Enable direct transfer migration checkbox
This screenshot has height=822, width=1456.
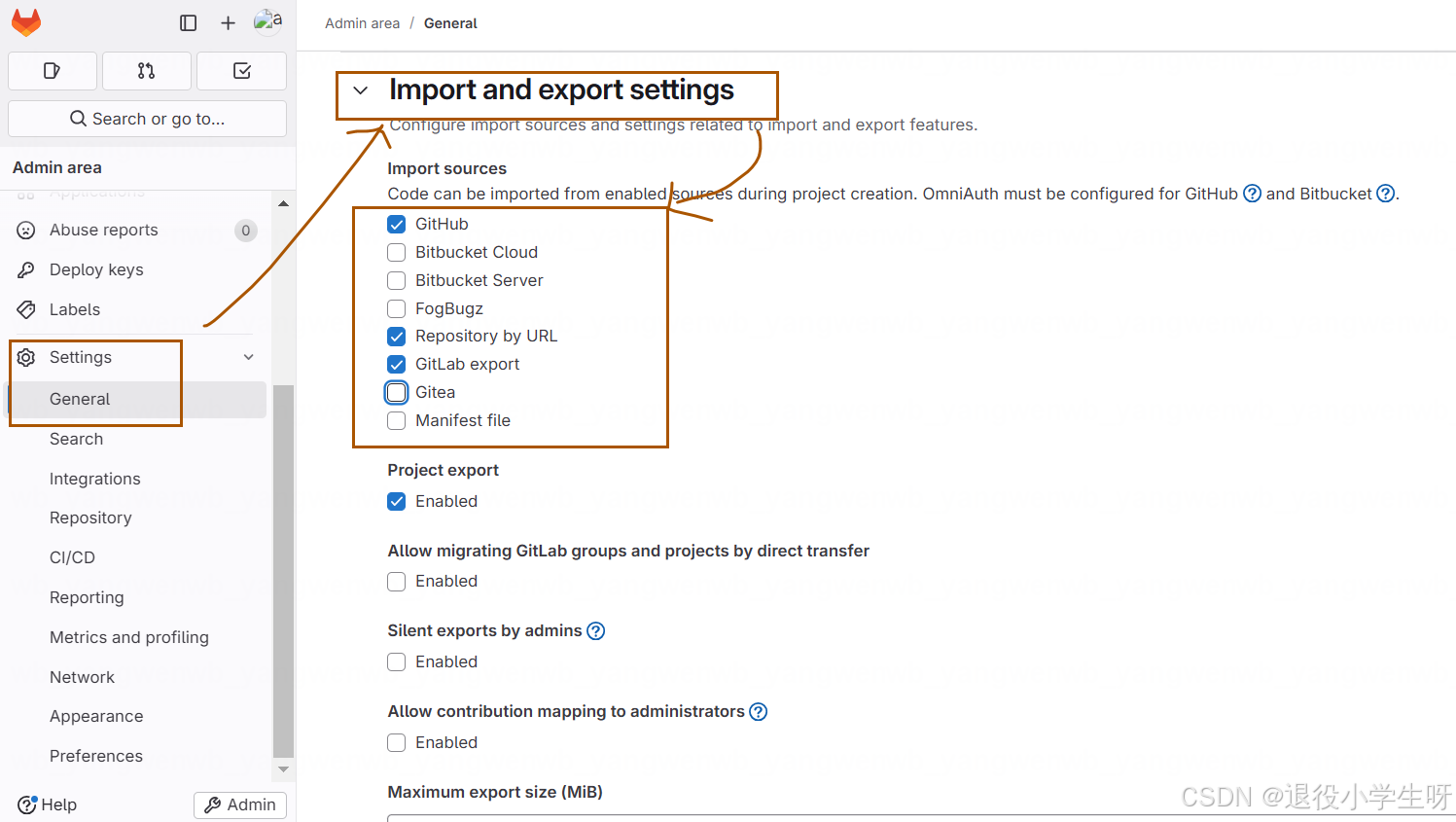coord(397,582)
